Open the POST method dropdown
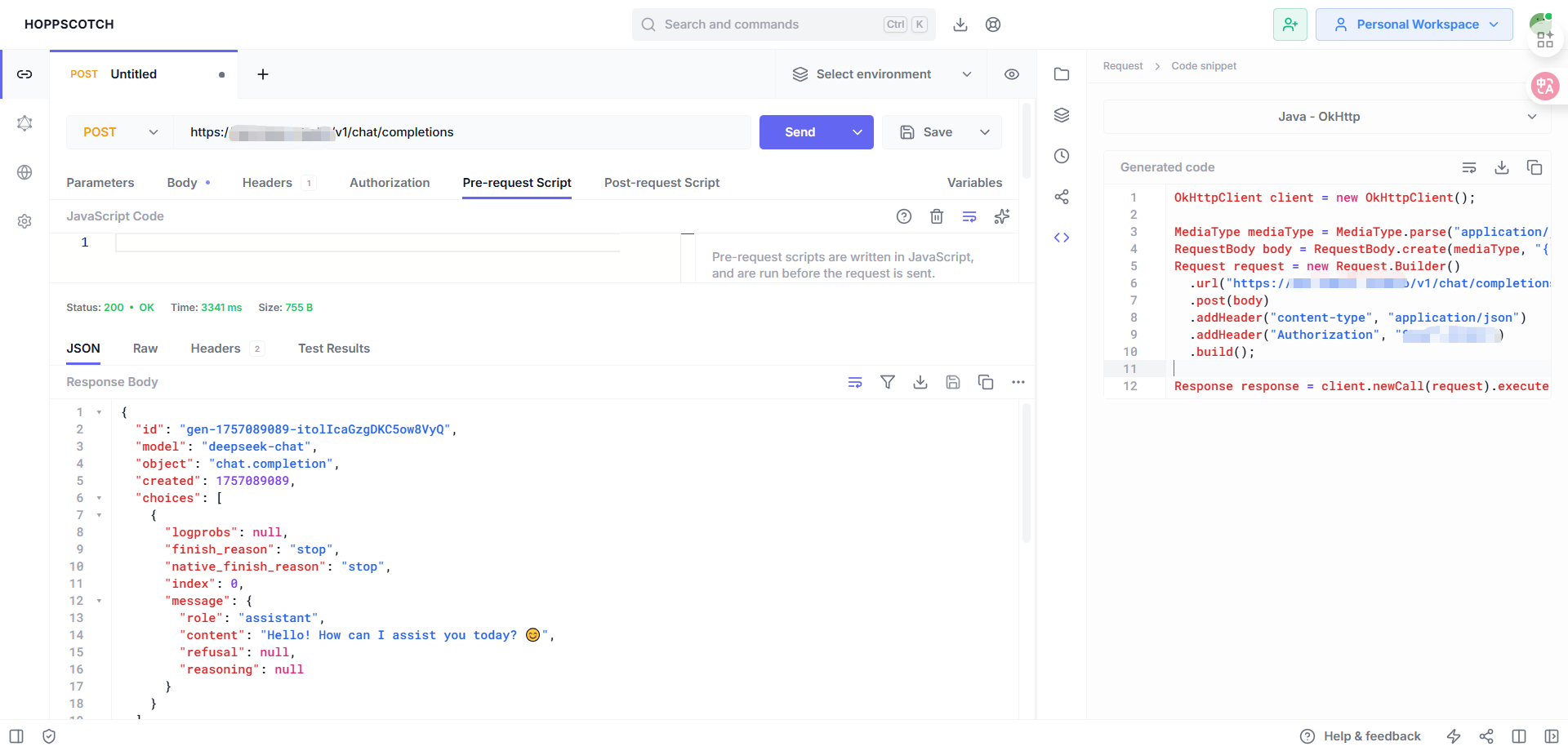The image size is (1568, 751). point(120,132)
